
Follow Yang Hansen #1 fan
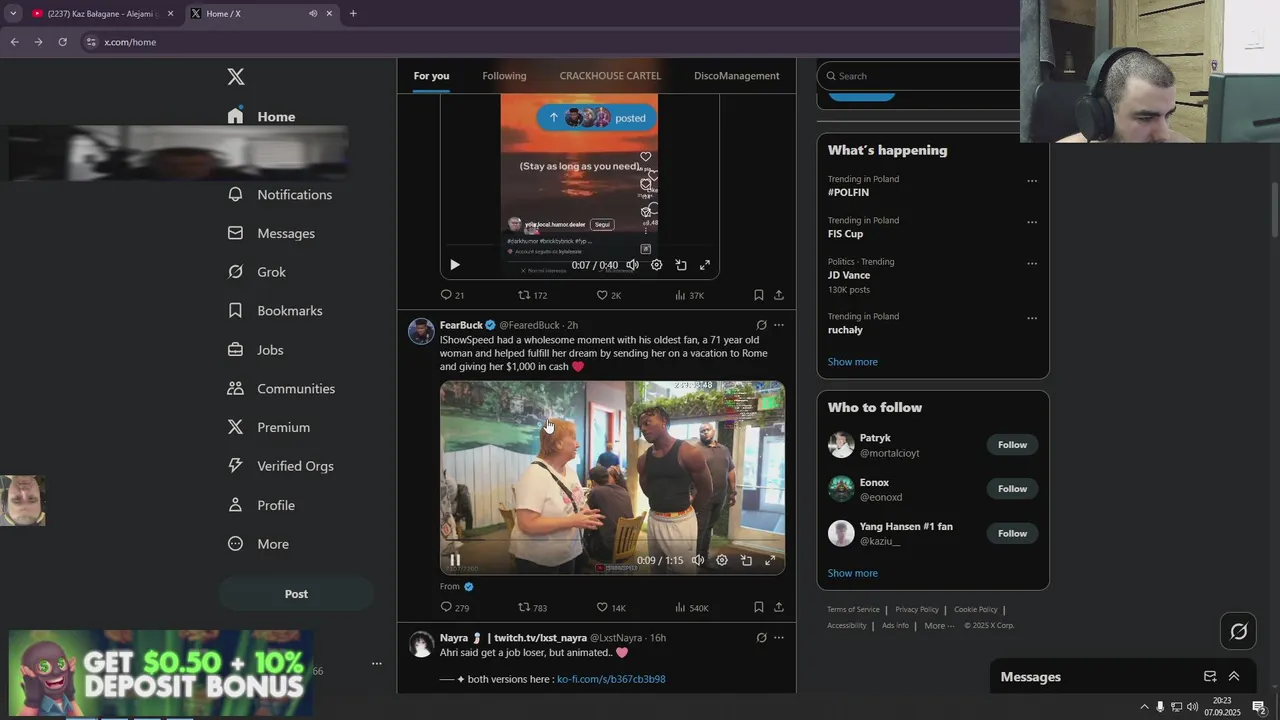pyautogui.click(x=1012, y=533)
